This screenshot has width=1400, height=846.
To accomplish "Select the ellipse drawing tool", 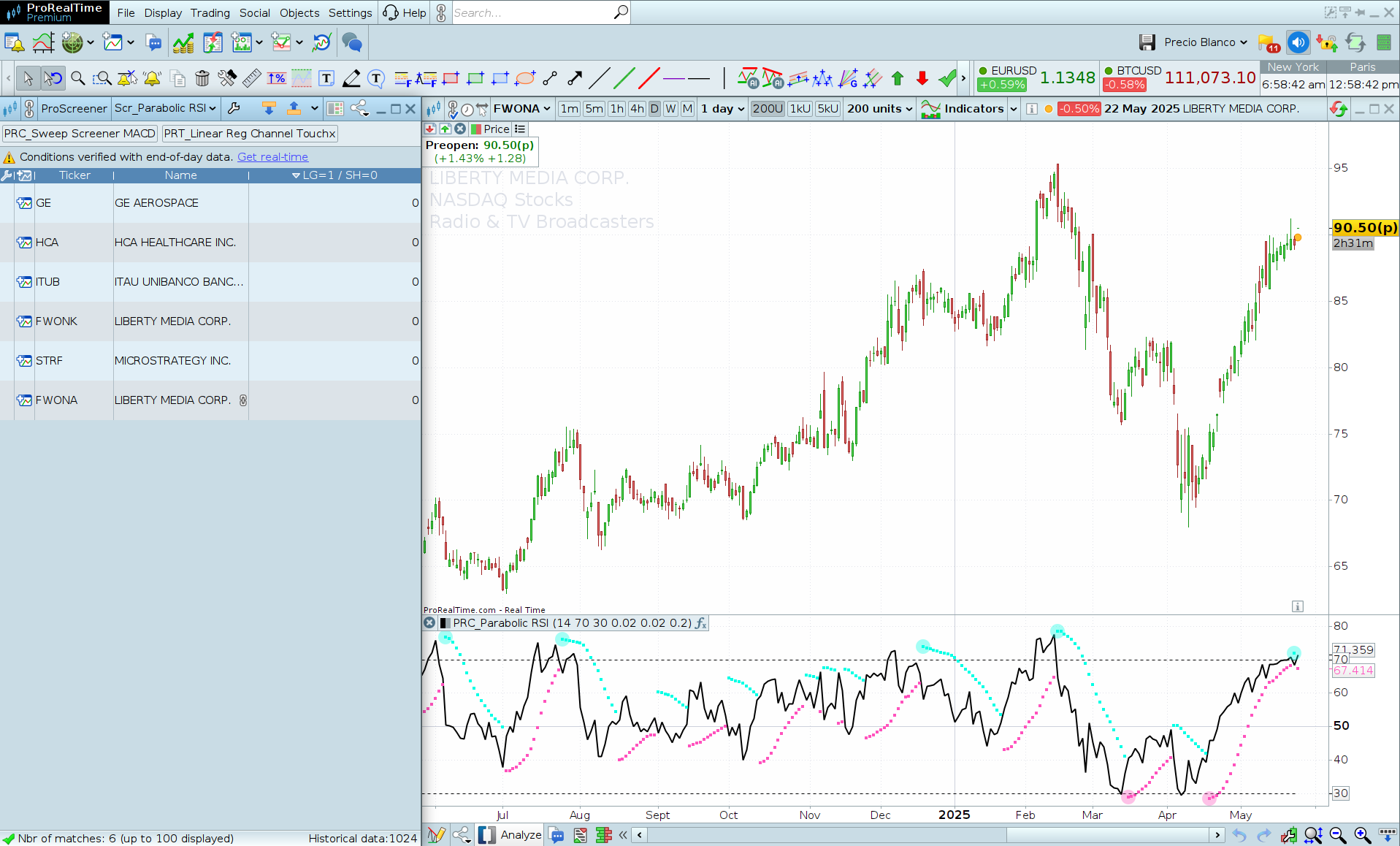I will (x=525, y=78).
